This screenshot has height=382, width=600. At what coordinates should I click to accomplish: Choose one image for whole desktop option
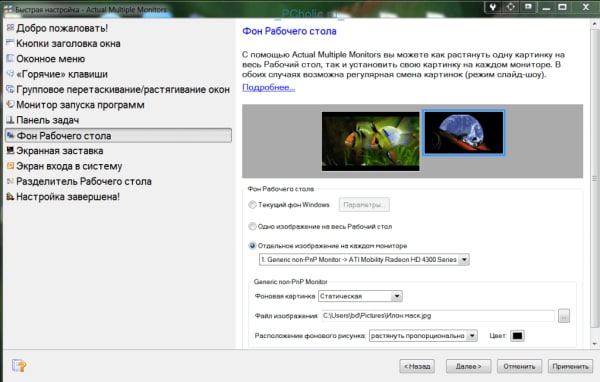point(252,226)
